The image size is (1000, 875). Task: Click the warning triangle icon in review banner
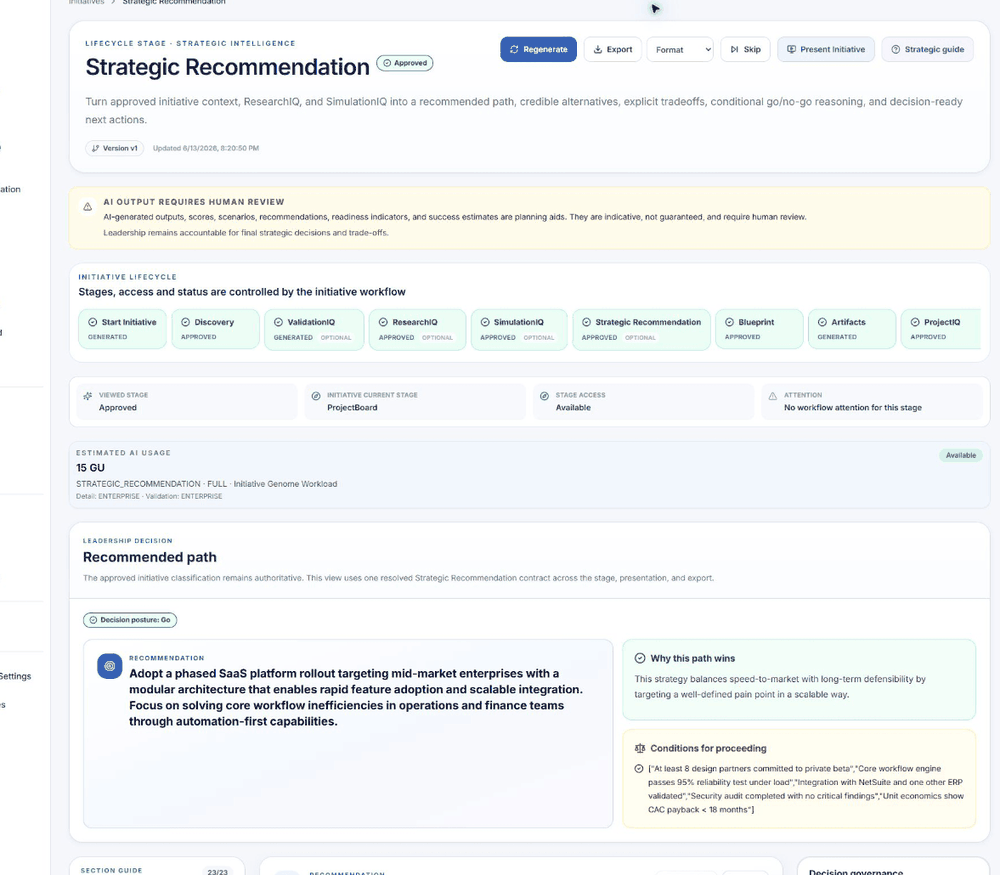(88, 207)
